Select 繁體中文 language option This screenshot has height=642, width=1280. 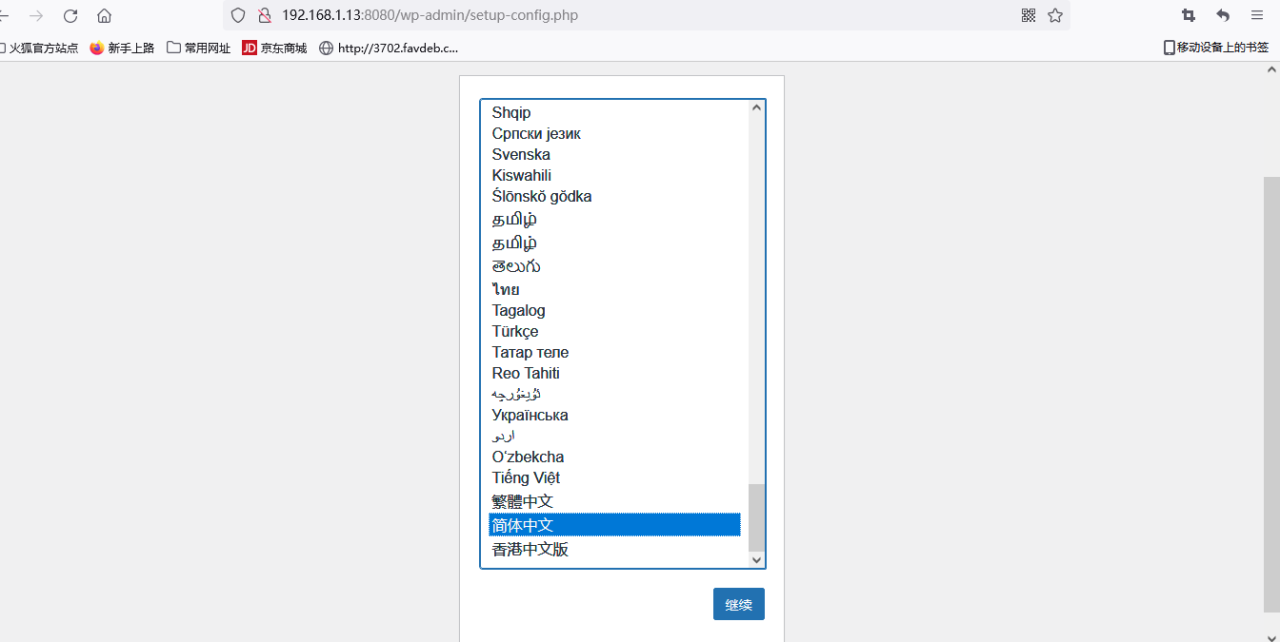[614, 501]
